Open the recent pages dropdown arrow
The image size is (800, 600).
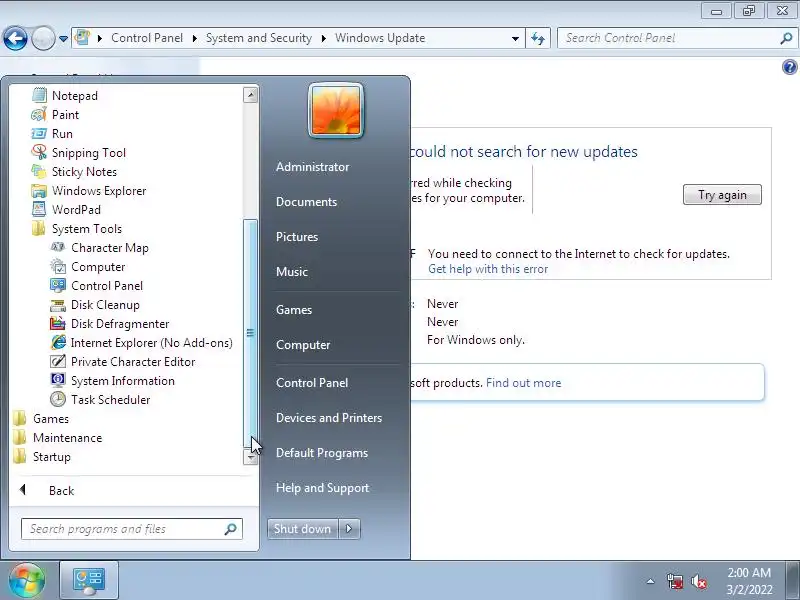click(x=63, y=38)
